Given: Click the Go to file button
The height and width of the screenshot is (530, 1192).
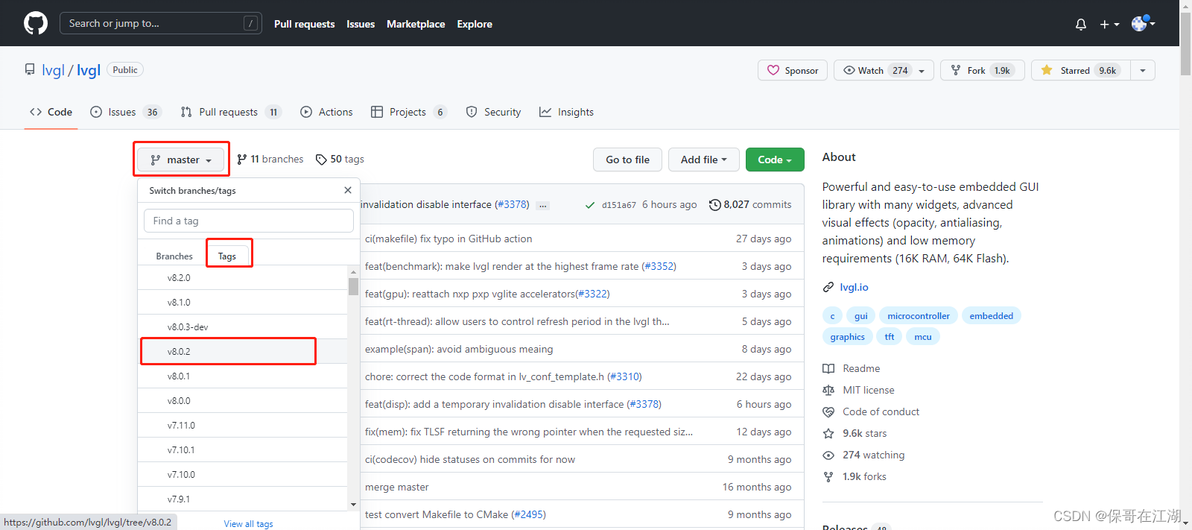Looking at the screenshot, I should pyautogui.click(x=627, y=160).
